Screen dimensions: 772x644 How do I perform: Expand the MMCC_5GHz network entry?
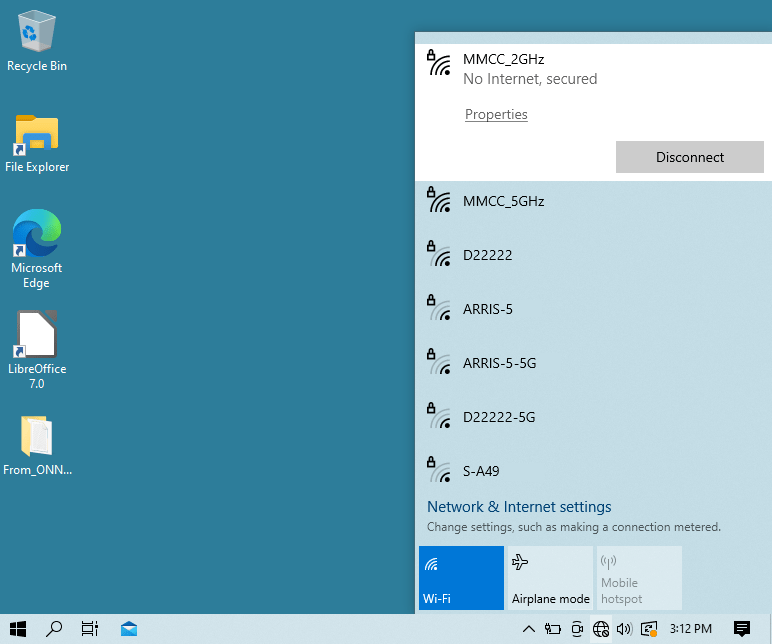click(x=592, y=201)
